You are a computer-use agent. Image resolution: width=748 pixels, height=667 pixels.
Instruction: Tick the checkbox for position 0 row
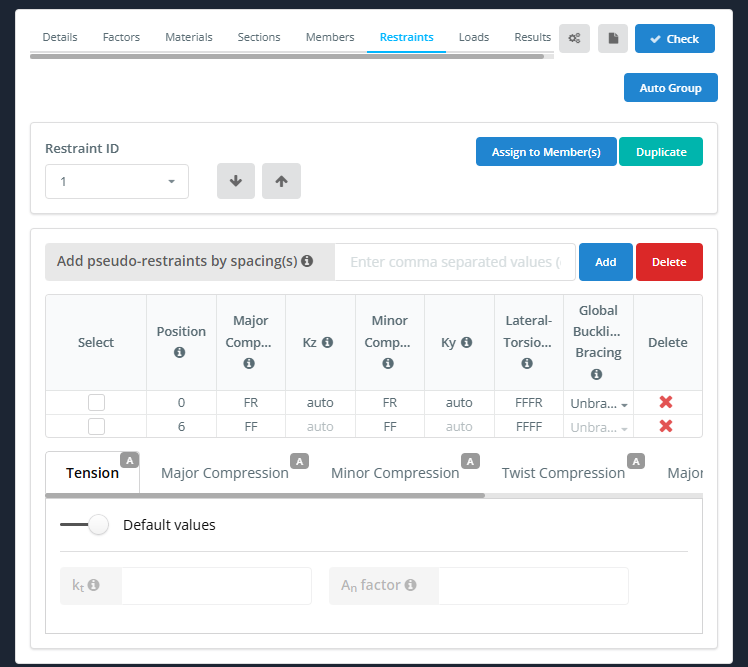click(96, 402)
